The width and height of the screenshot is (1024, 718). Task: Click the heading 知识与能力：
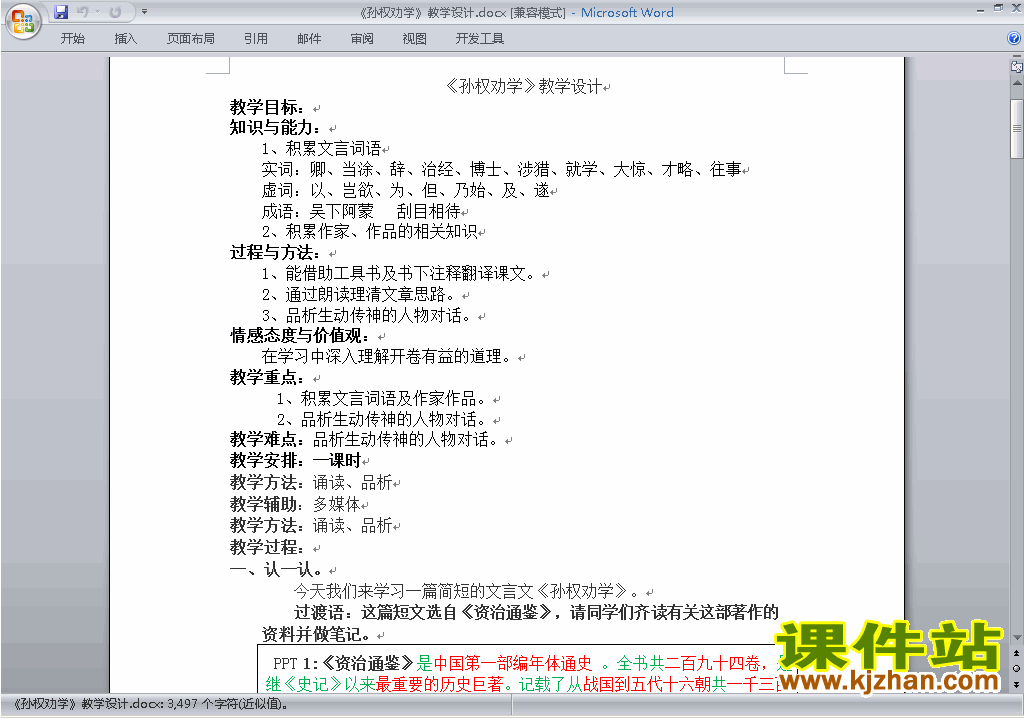coord(276,127)
